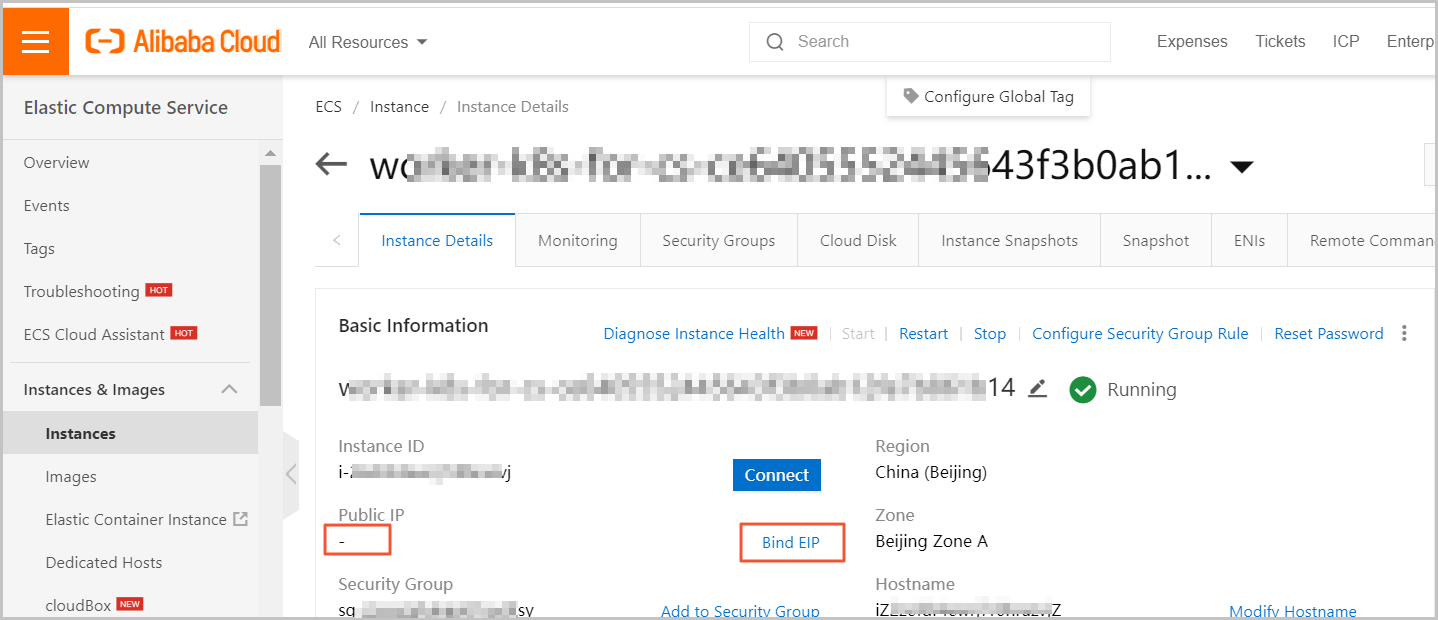Screen dimensions: 1438x620
Task: Click the China (Beijing) region value
Action: [931, 472]
